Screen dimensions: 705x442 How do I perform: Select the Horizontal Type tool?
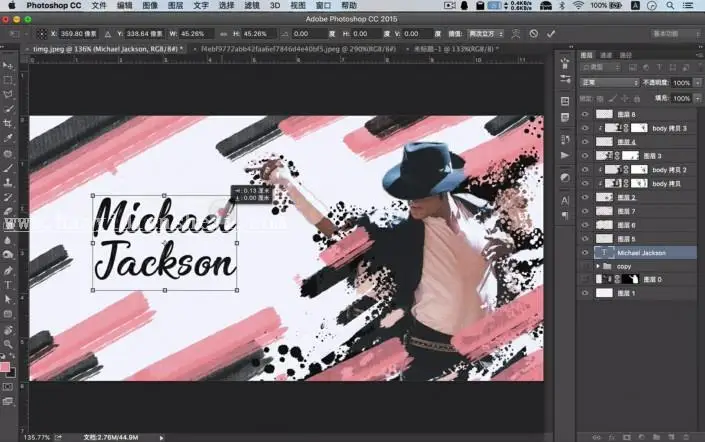(x=8, y=285)
